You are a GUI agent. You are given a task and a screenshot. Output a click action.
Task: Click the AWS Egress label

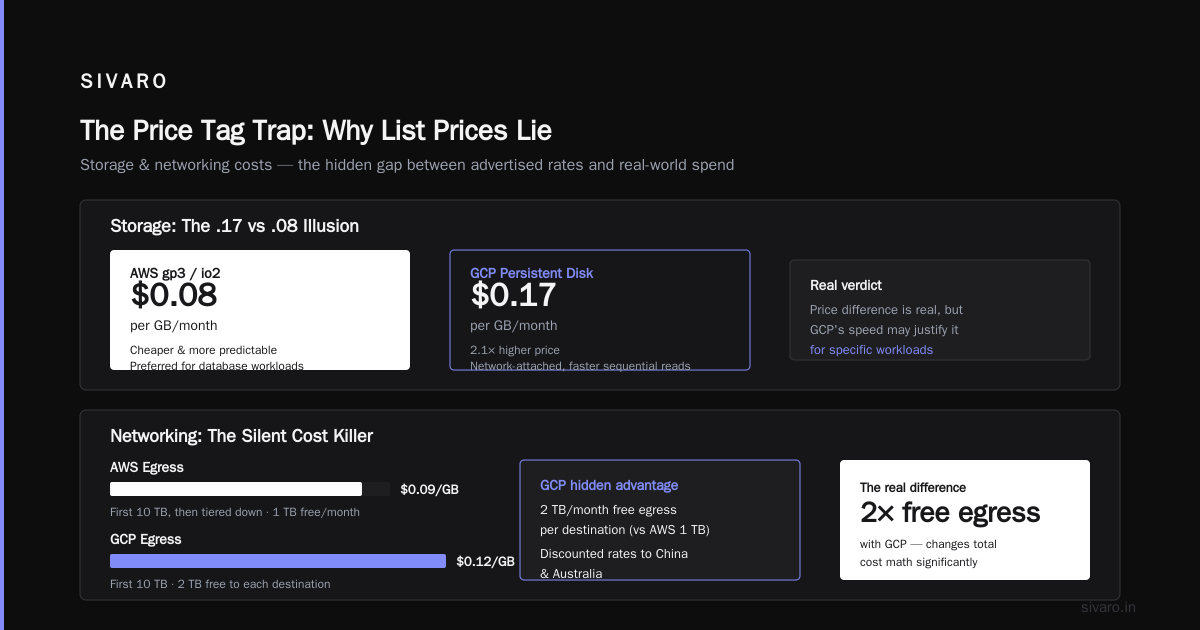click(x=147, y=467)
